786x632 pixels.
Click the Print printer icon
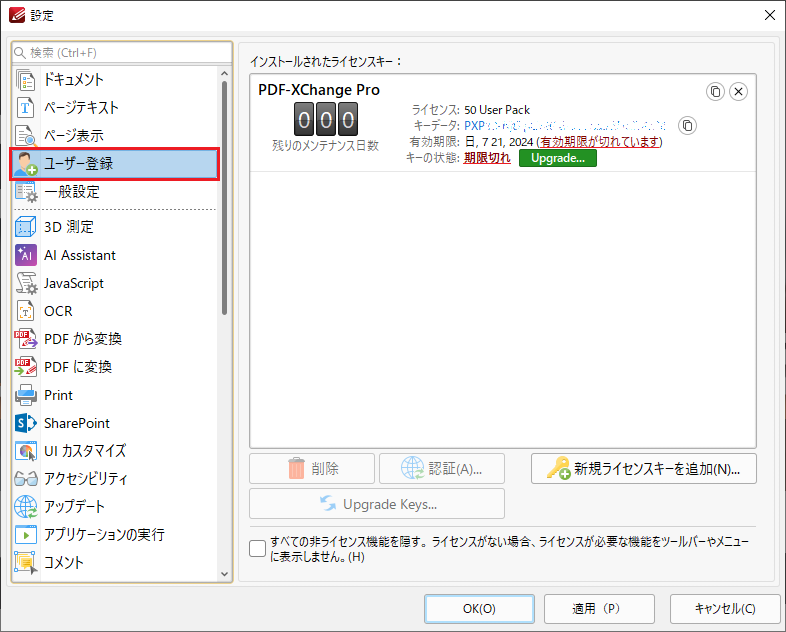(26, 395)
